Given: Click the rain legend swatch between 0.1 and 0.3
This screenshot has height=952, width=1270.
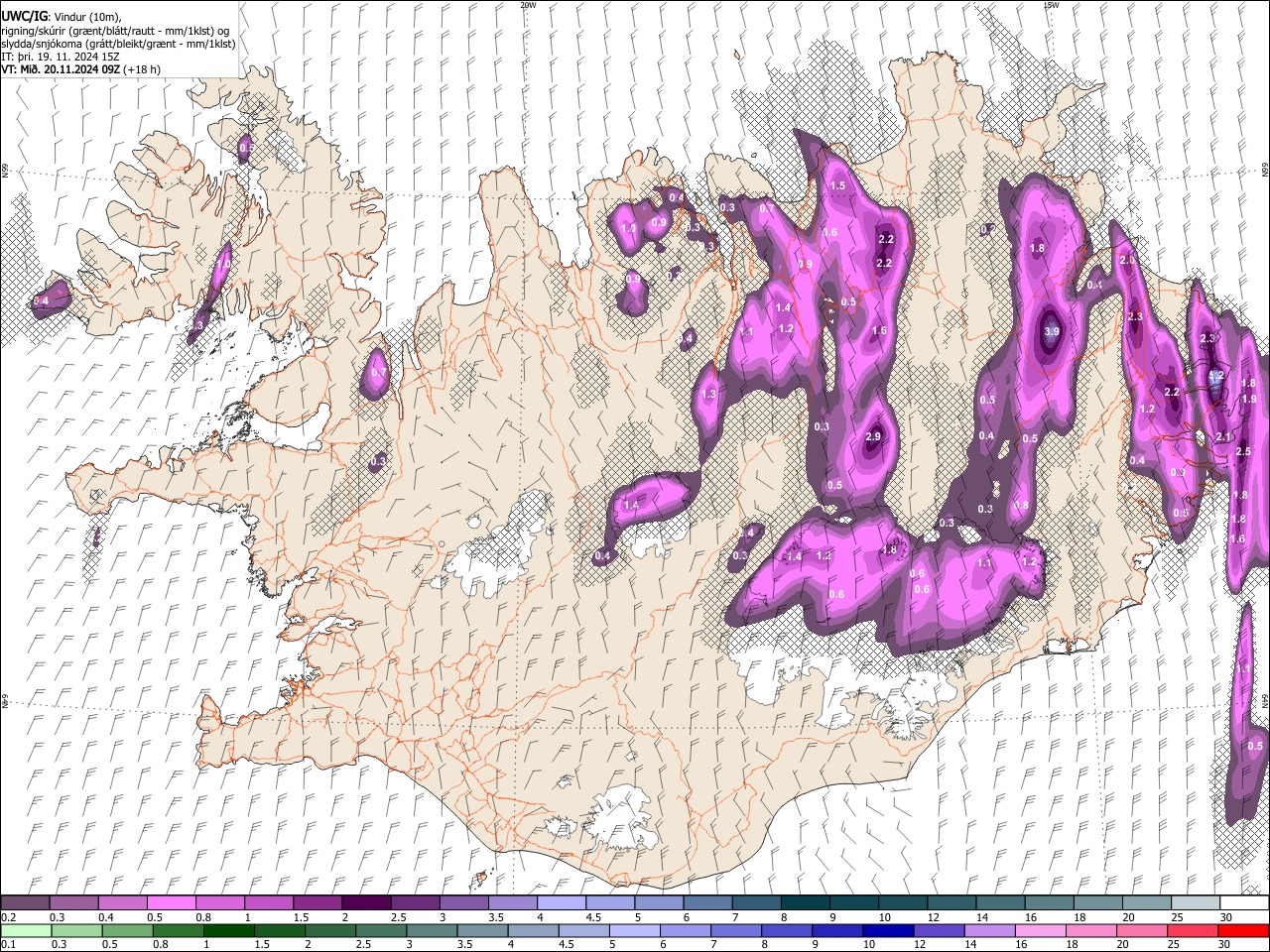Looking at the screenshot, I should [26, 930].
